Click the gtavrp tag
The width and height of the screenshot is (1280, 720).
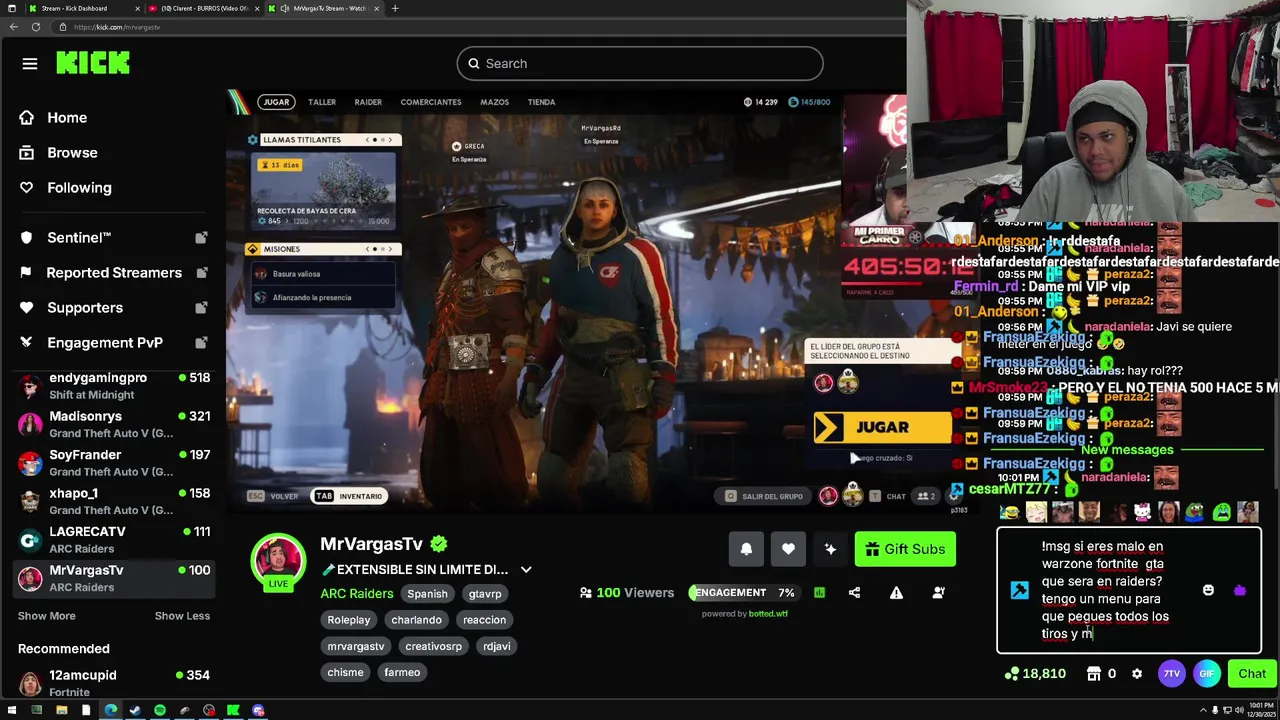[485, 594]
